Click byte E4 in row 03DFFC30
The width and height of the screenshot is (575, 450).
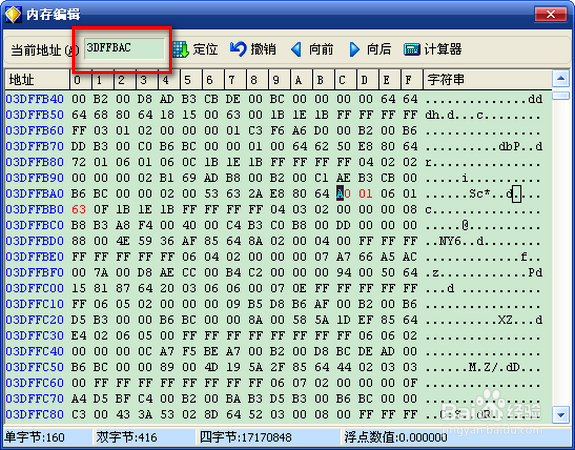(79, 336)
